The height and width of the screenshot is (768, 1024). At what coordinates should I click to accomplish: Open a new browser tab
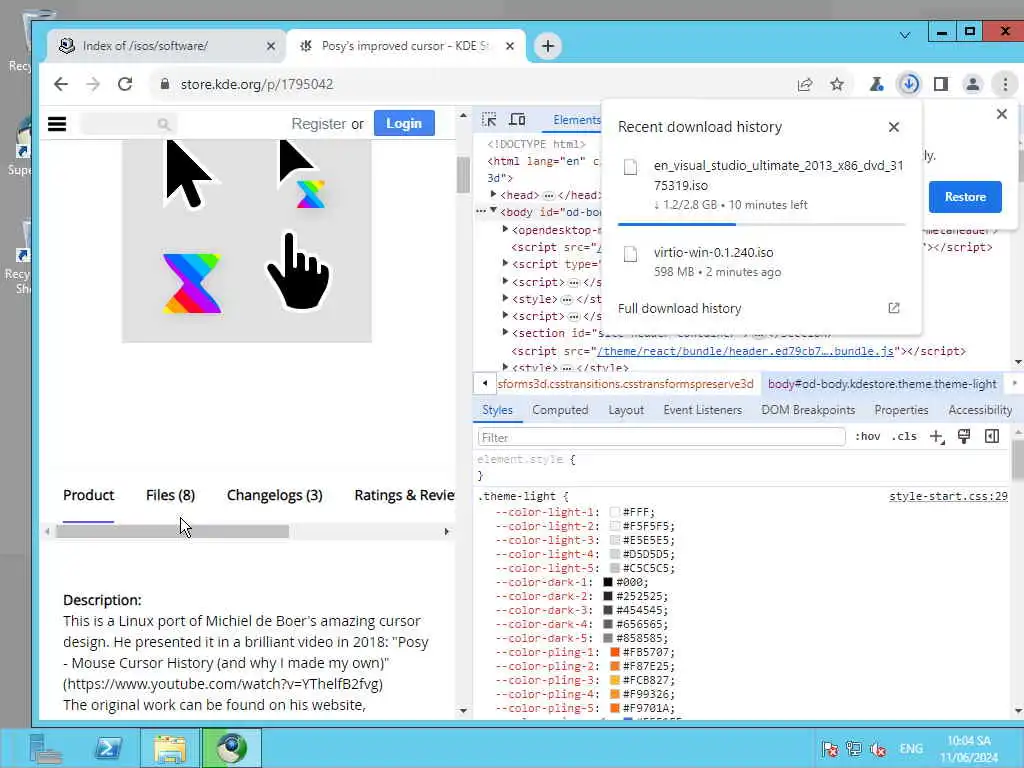tap(548, 46)
